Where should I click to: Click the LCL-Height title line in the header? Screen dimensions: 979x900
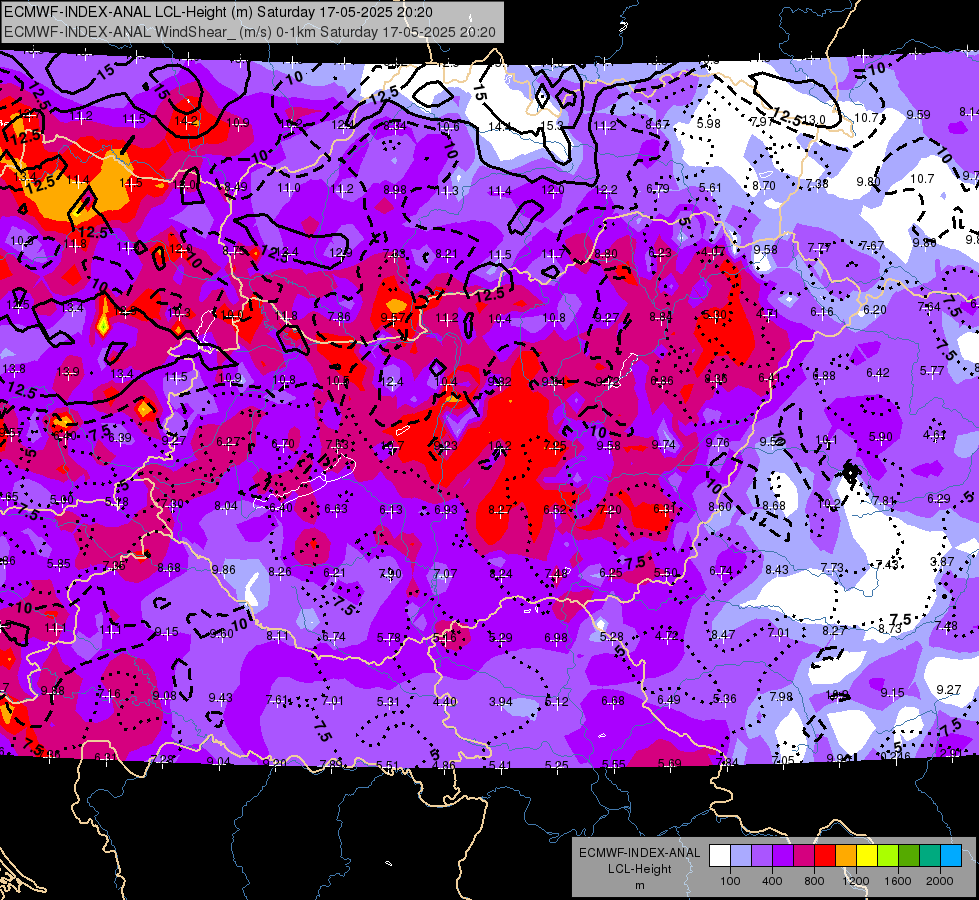218,12
